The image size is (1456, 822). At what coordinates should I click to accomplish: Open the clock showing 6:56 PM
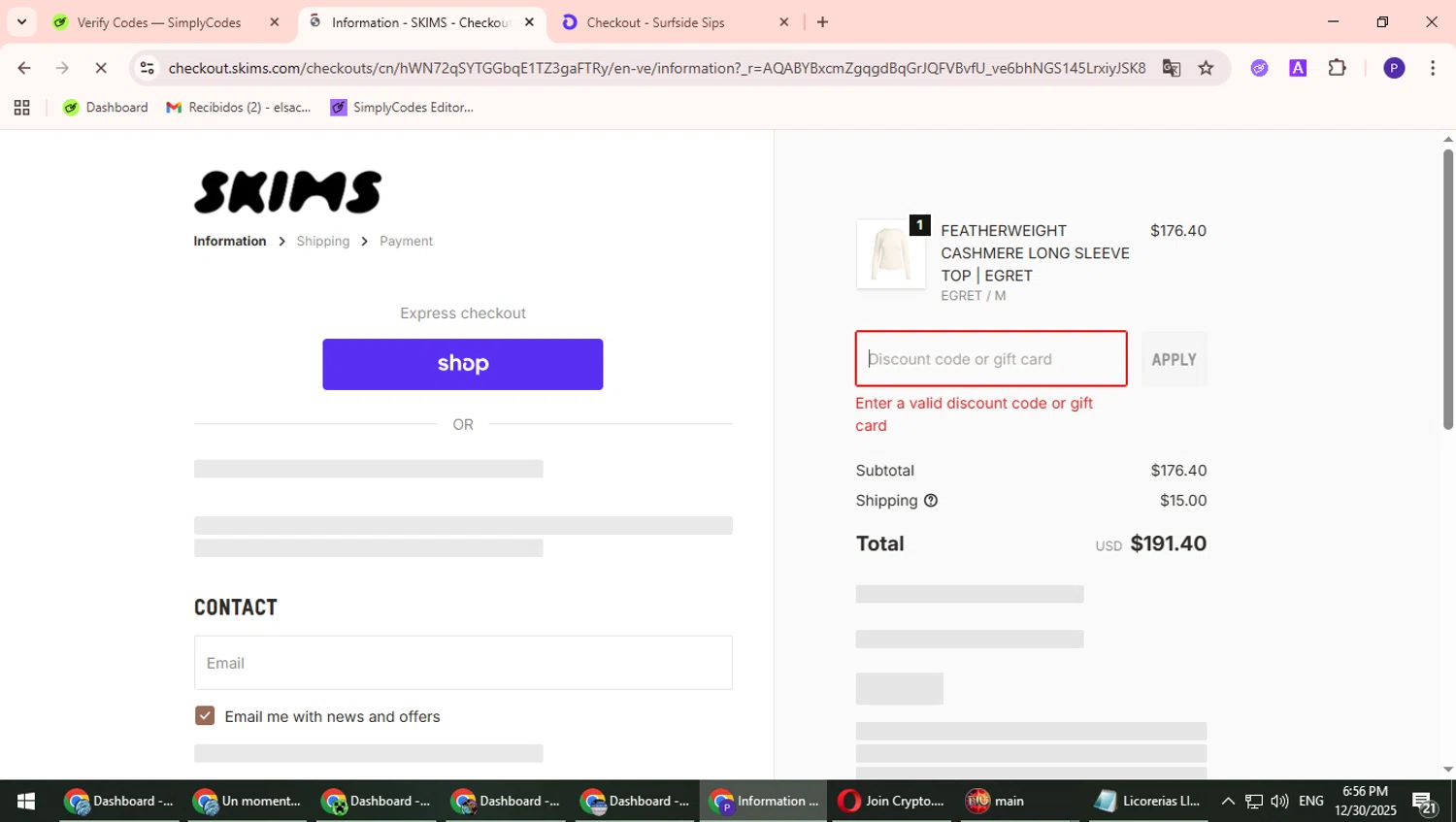click(x=1365, y=801)
